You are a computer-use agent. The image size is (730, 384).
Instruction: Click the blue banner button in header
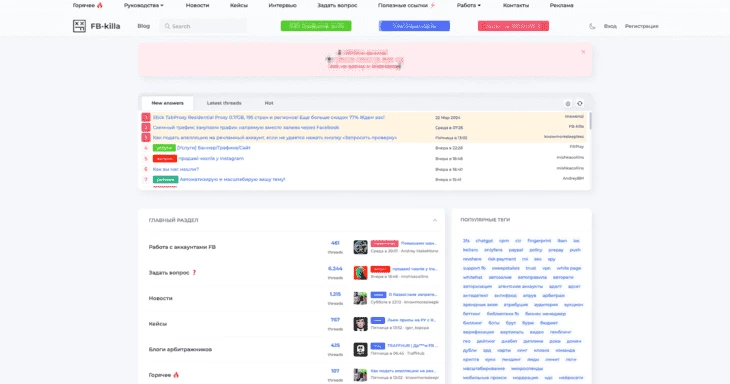tap(414, 26)
